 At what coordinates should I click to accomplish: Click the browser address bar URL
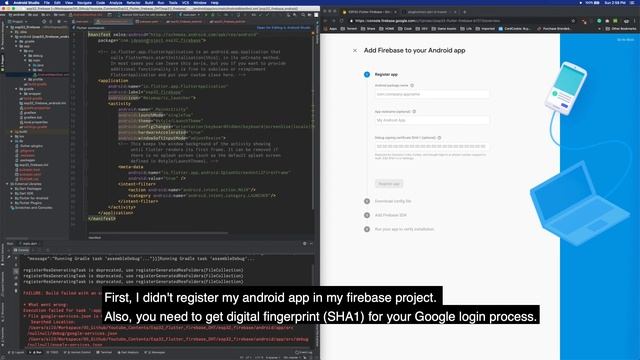[x=427, y=20]
